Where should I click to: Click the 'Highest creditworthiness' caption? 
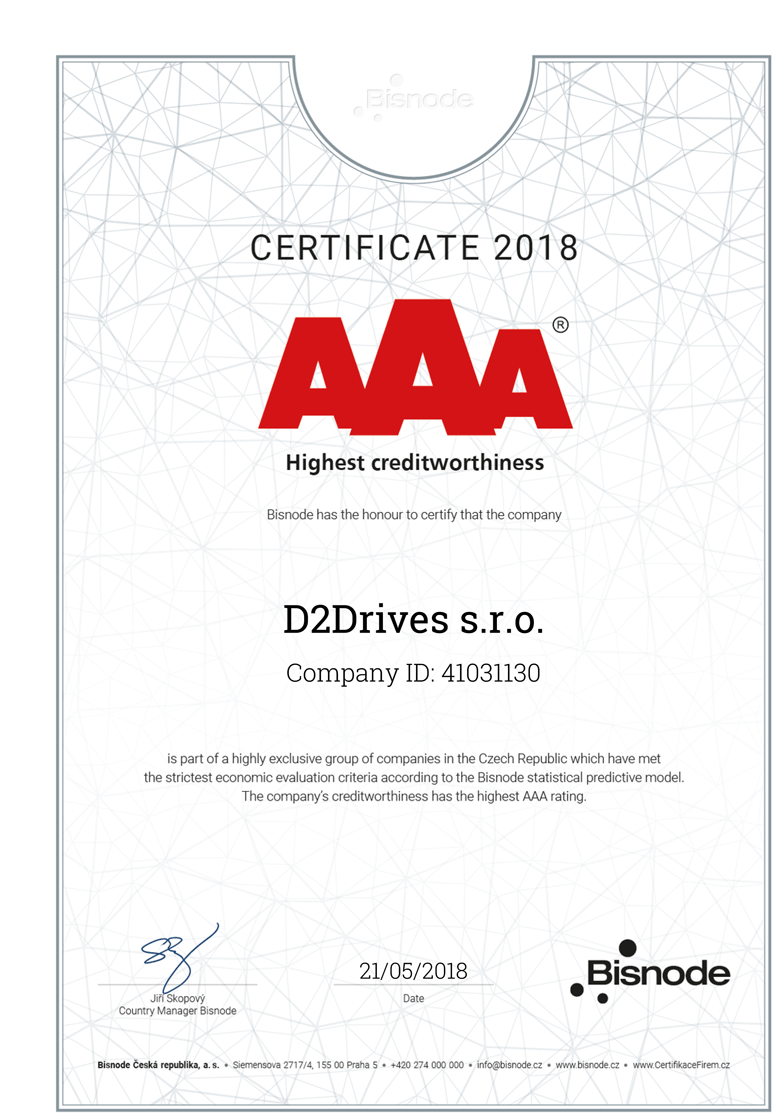click(x=415, y=464)
